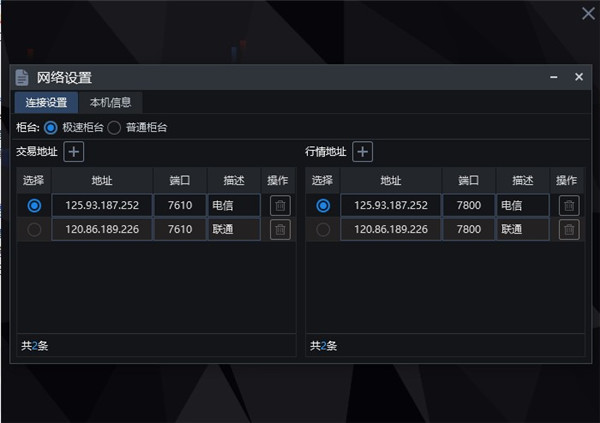Click 共2条 count under 行情地址 table
The width and height of the screenshot is (600, 423).
[323, 346]
